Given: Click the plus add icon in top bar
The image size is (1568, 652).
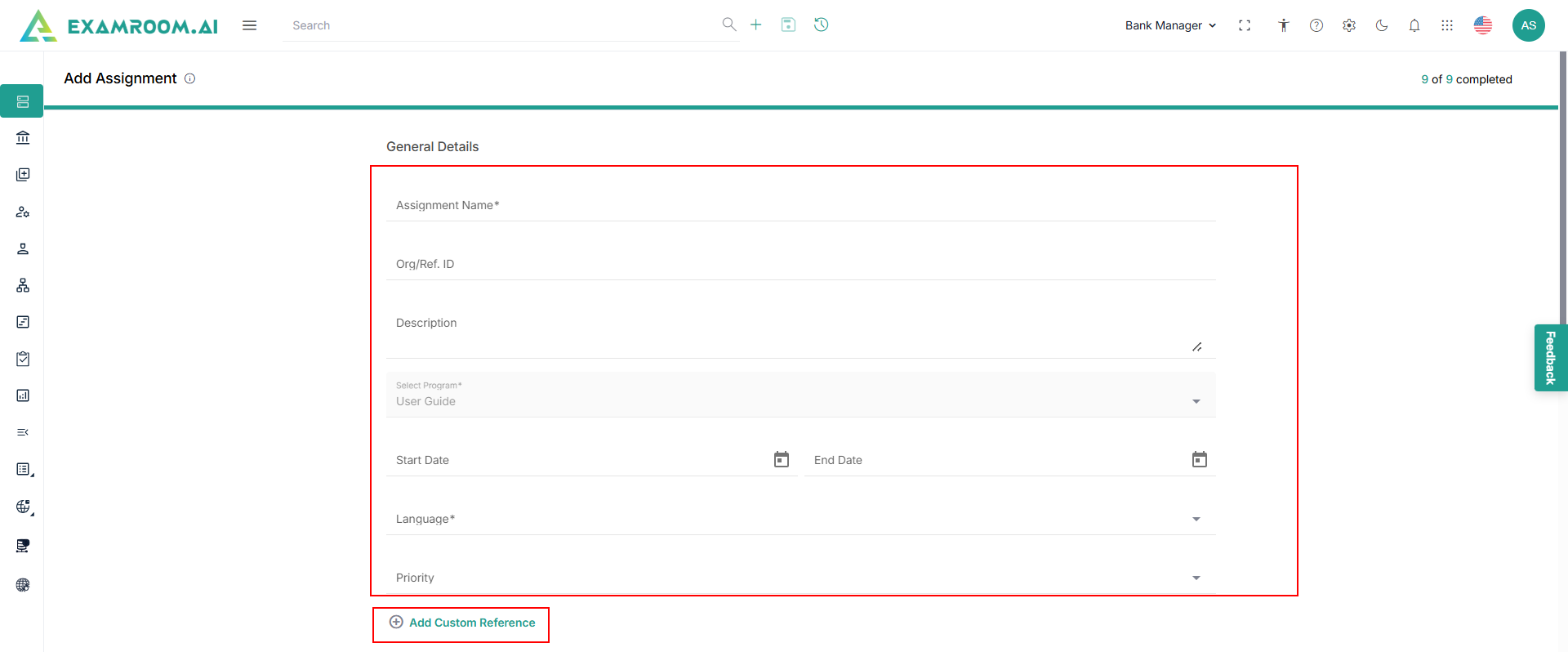Looking at the screenshot, I should (756, 25).
